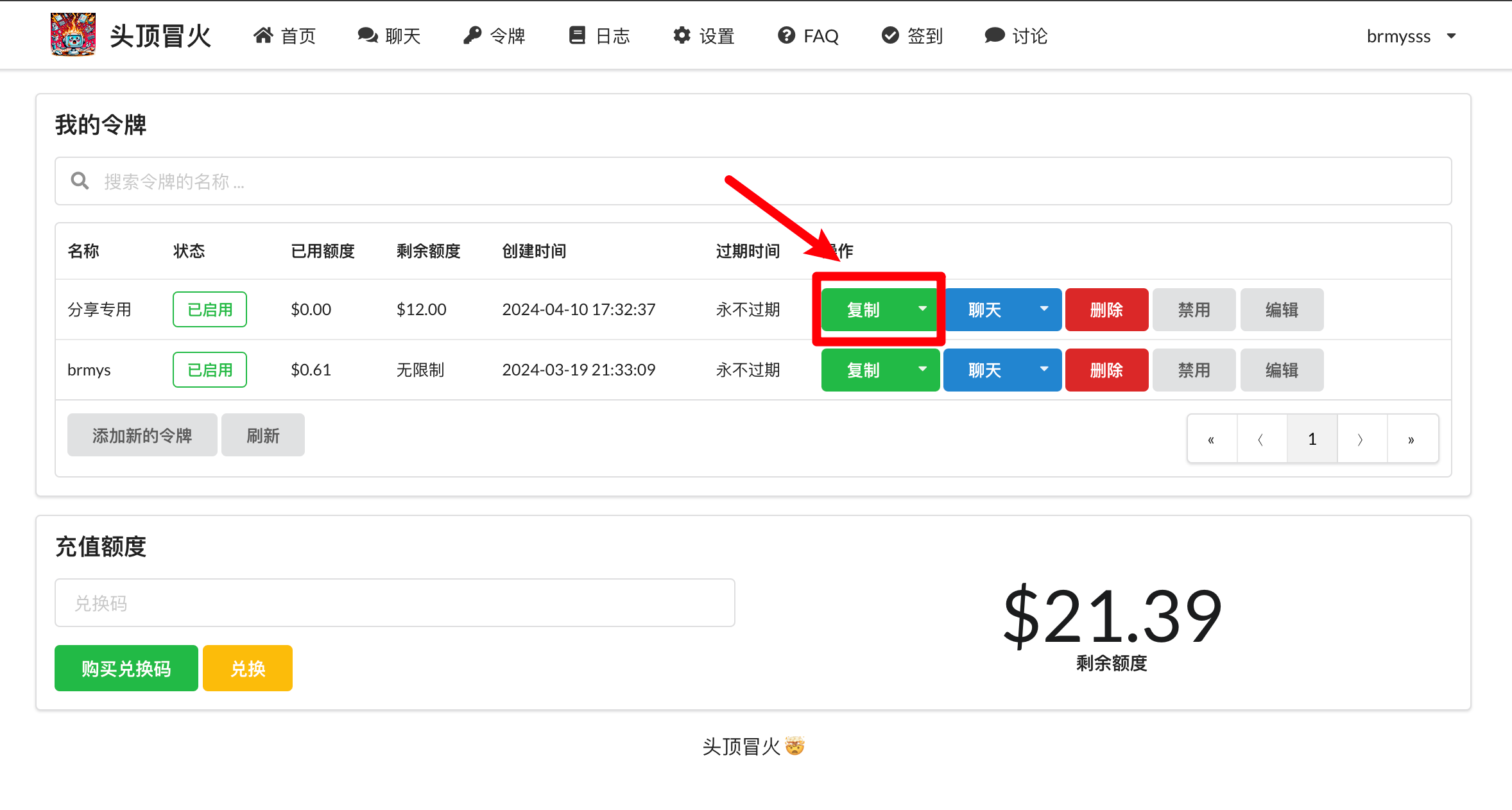Chat using the brmys token

click(984, 370)
